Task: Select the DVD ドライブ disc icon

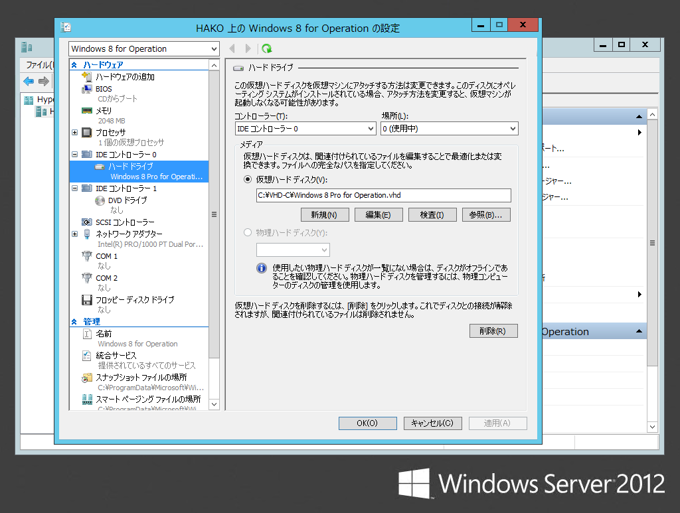Action: click(x=100, y=200)
